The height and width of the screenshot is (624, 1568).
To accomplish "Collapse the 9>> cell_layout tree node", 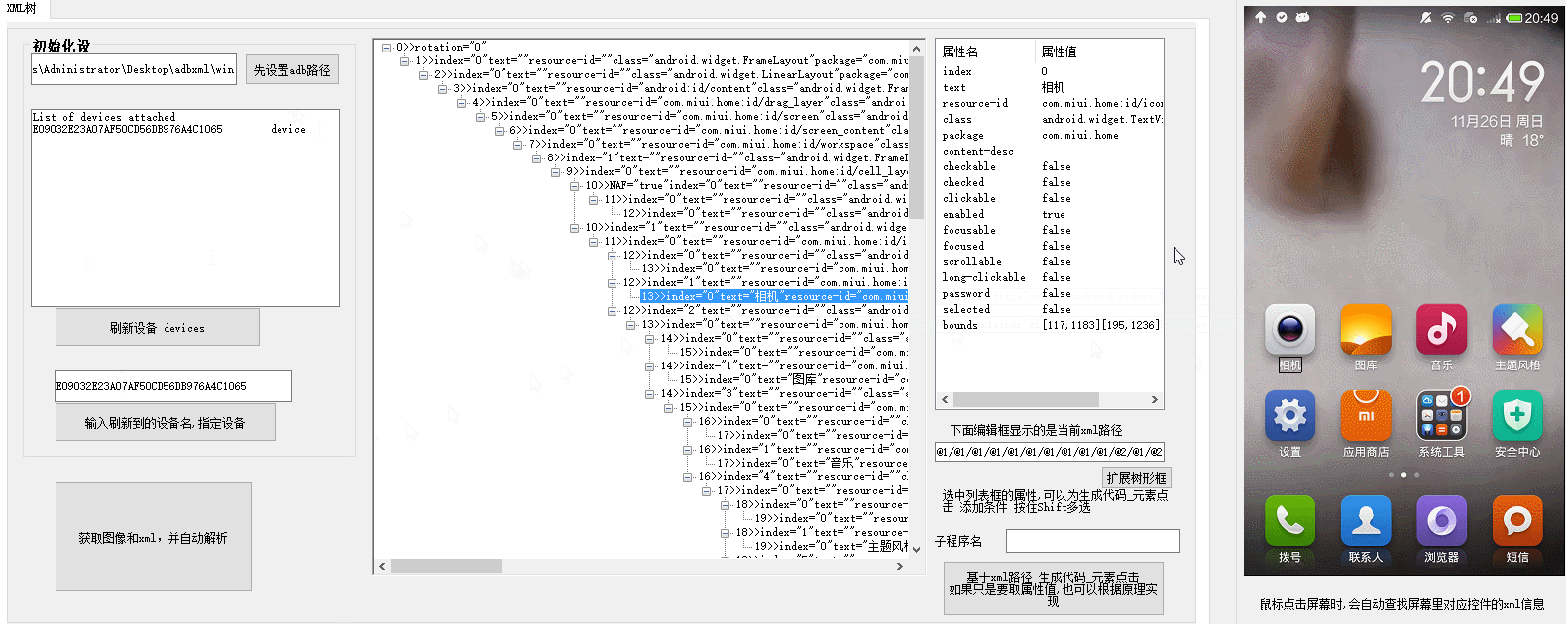I will (556, 172).
